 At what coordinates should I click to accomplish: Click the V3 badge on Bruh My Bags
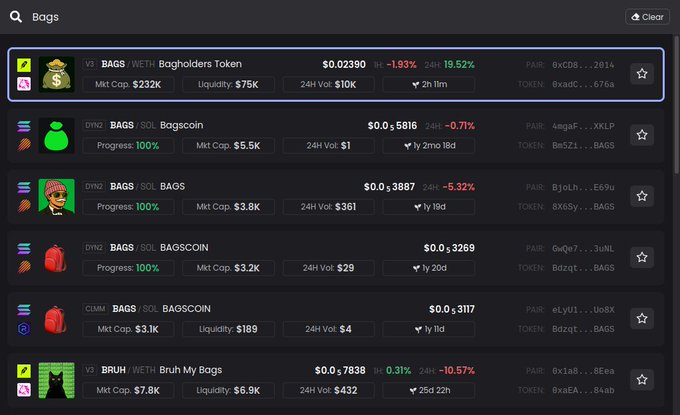[x=89, y=370]
